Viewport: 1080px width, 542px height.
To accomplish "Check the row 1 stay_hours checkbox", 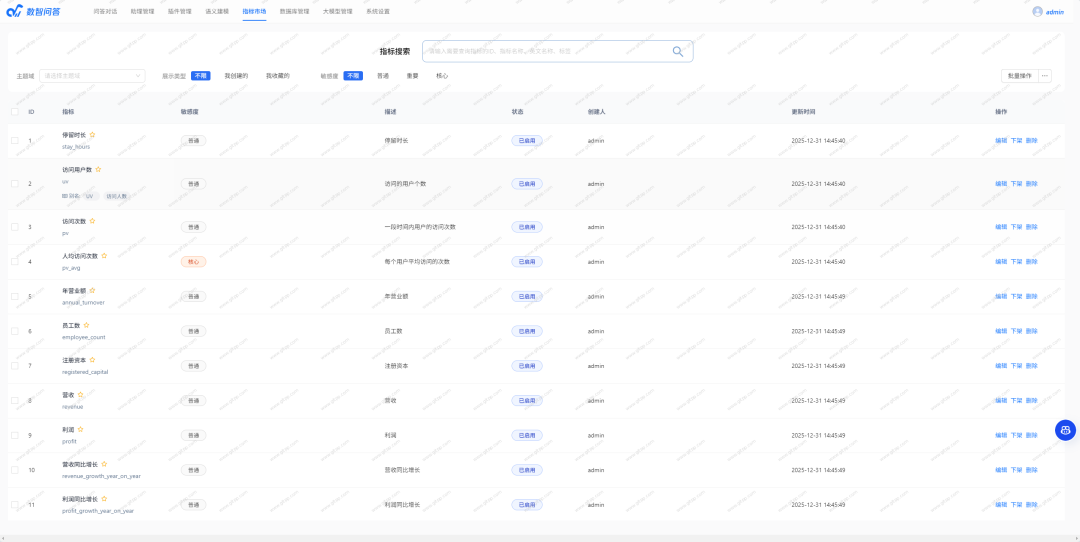I will pyautogui.click(x=15, y=140).
